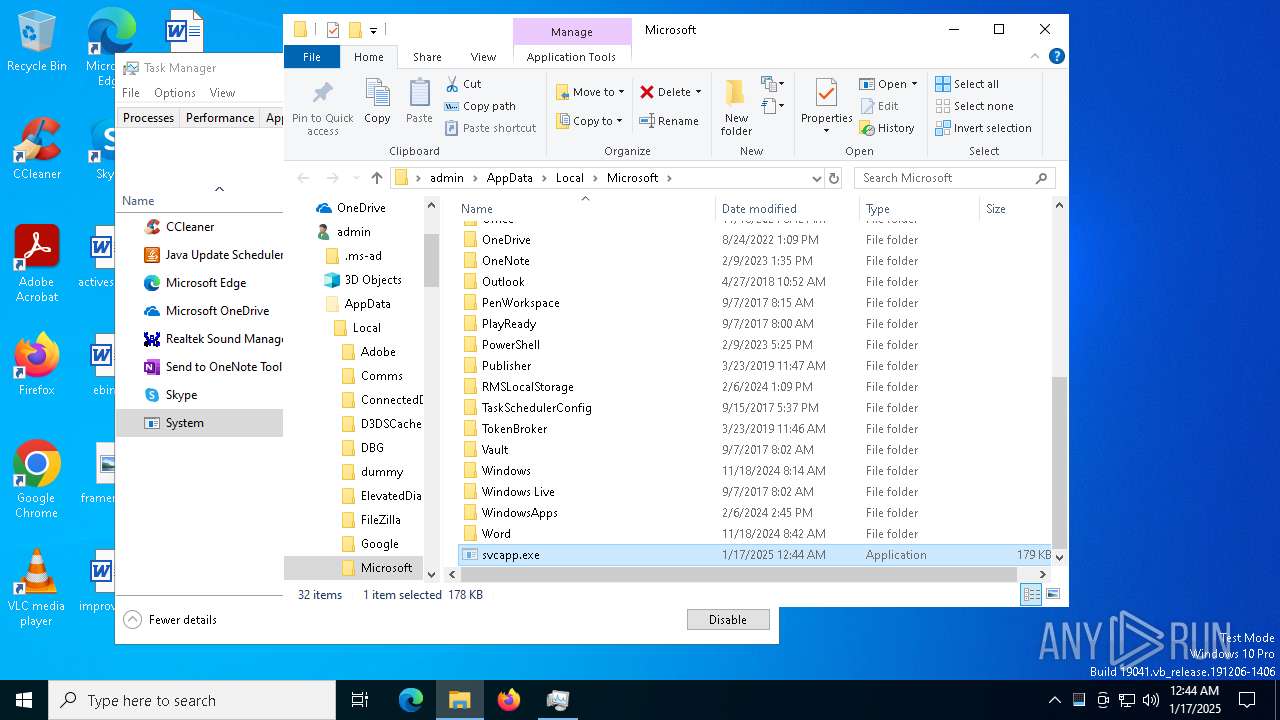1280x720 pixels.
Task: Click Invert selection in ribbon
Action: click(x=983, y=128)
